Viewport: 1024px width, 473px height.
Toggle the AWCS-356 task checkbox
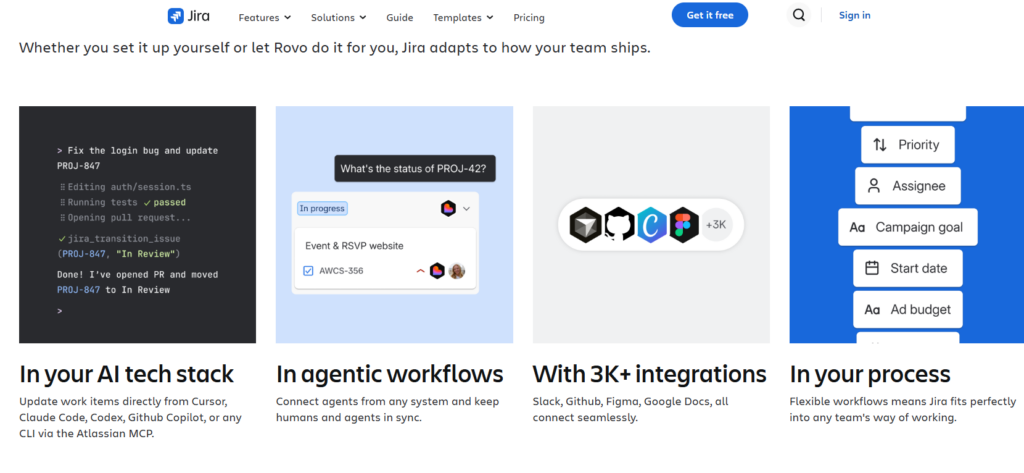point(308,270)
